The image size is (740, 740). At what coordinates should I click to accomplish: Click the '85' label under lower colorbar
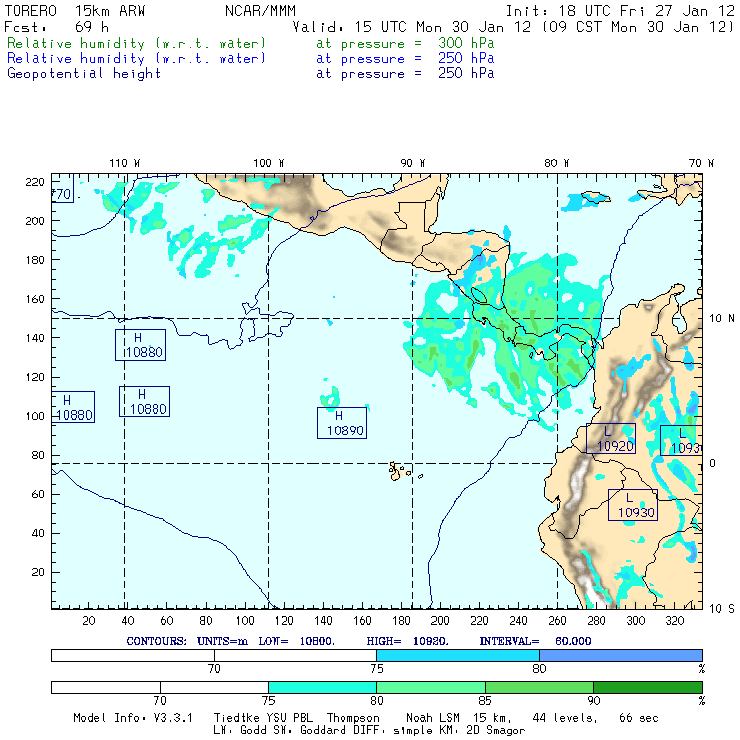point(485,701)
